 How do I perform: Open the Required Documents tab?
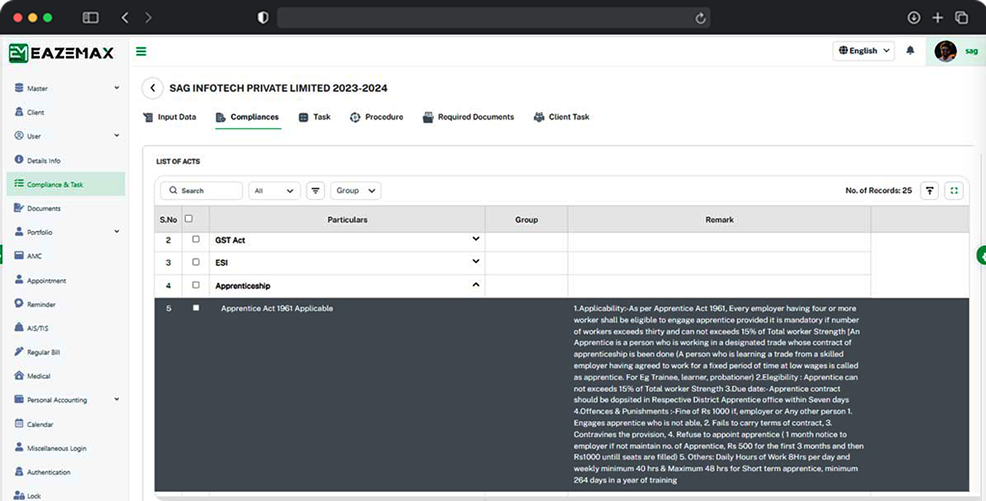tap(468, 117)
